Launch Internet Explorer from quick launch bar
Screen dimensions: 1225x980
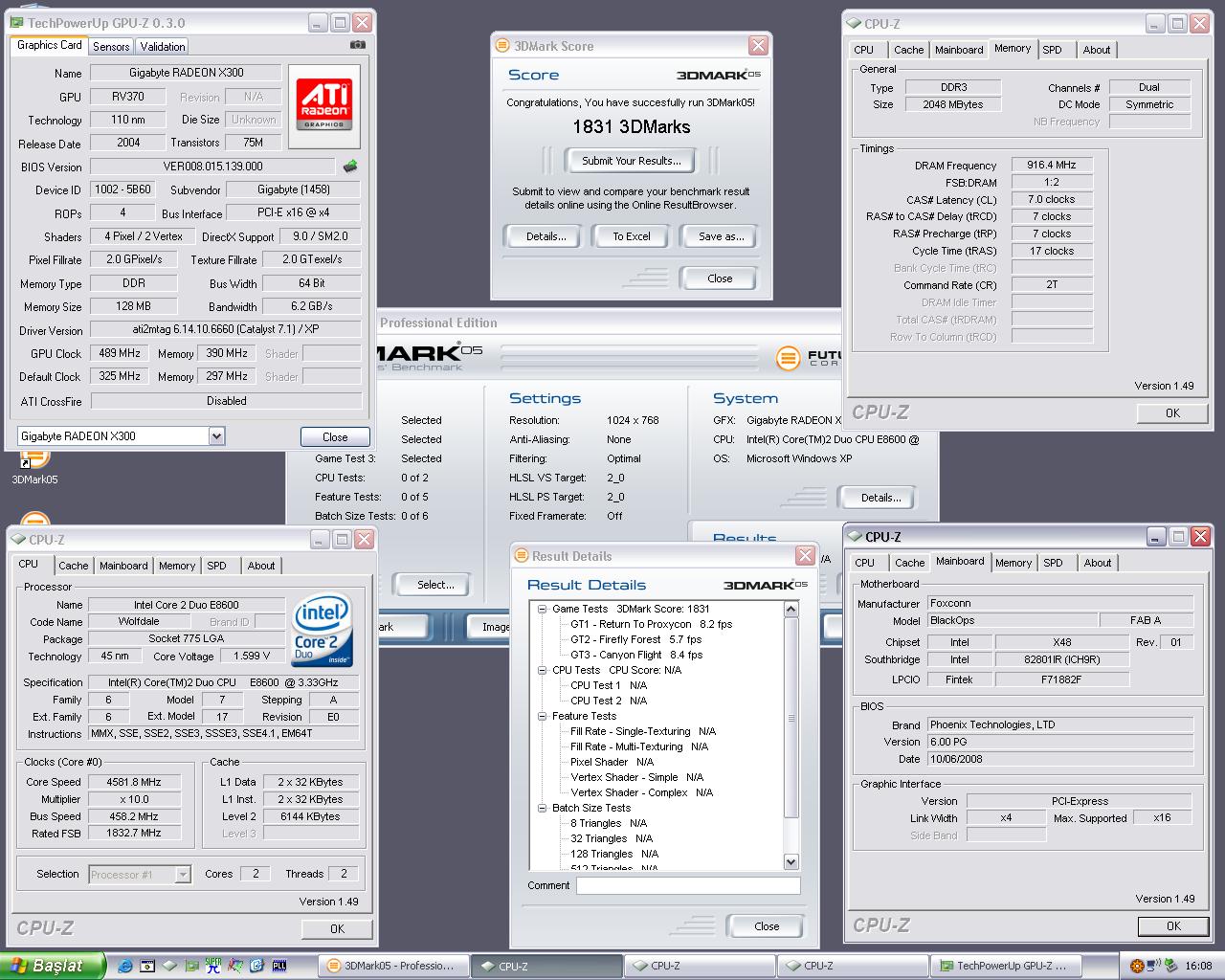click(x=124, y=966)
